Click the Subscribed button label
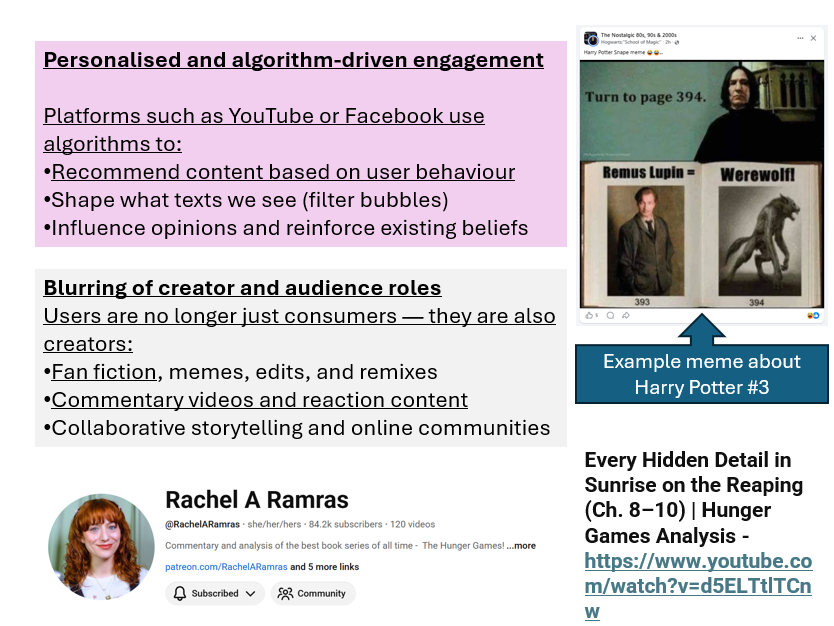 [x=215, y=593]
